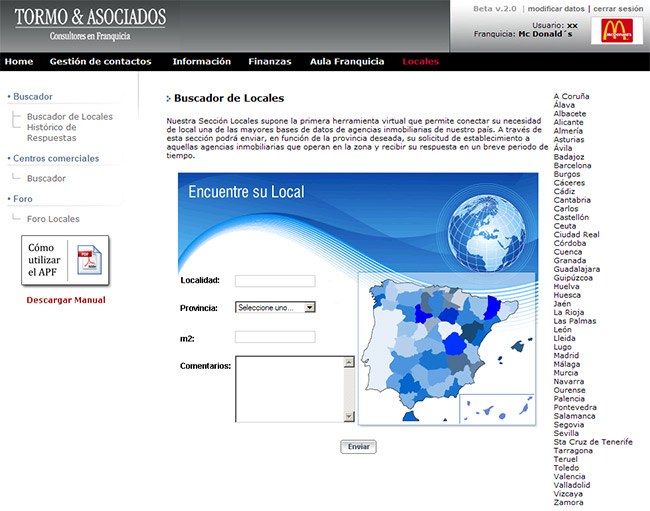The image size is (650, 511).
Task: Click the McDonald's logo icon
Action: (x=615, y=31)
